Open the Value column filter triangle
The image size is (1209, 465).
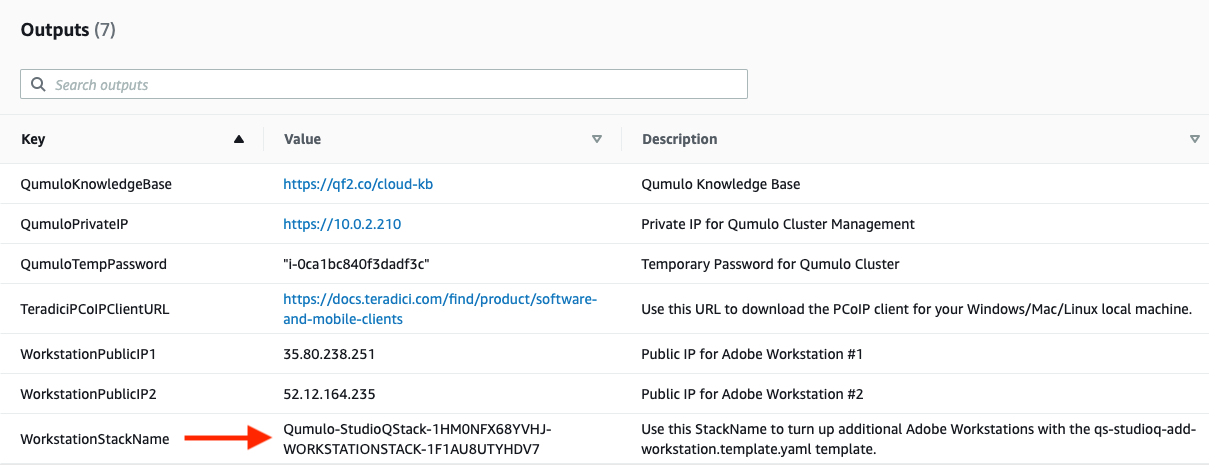597,139
